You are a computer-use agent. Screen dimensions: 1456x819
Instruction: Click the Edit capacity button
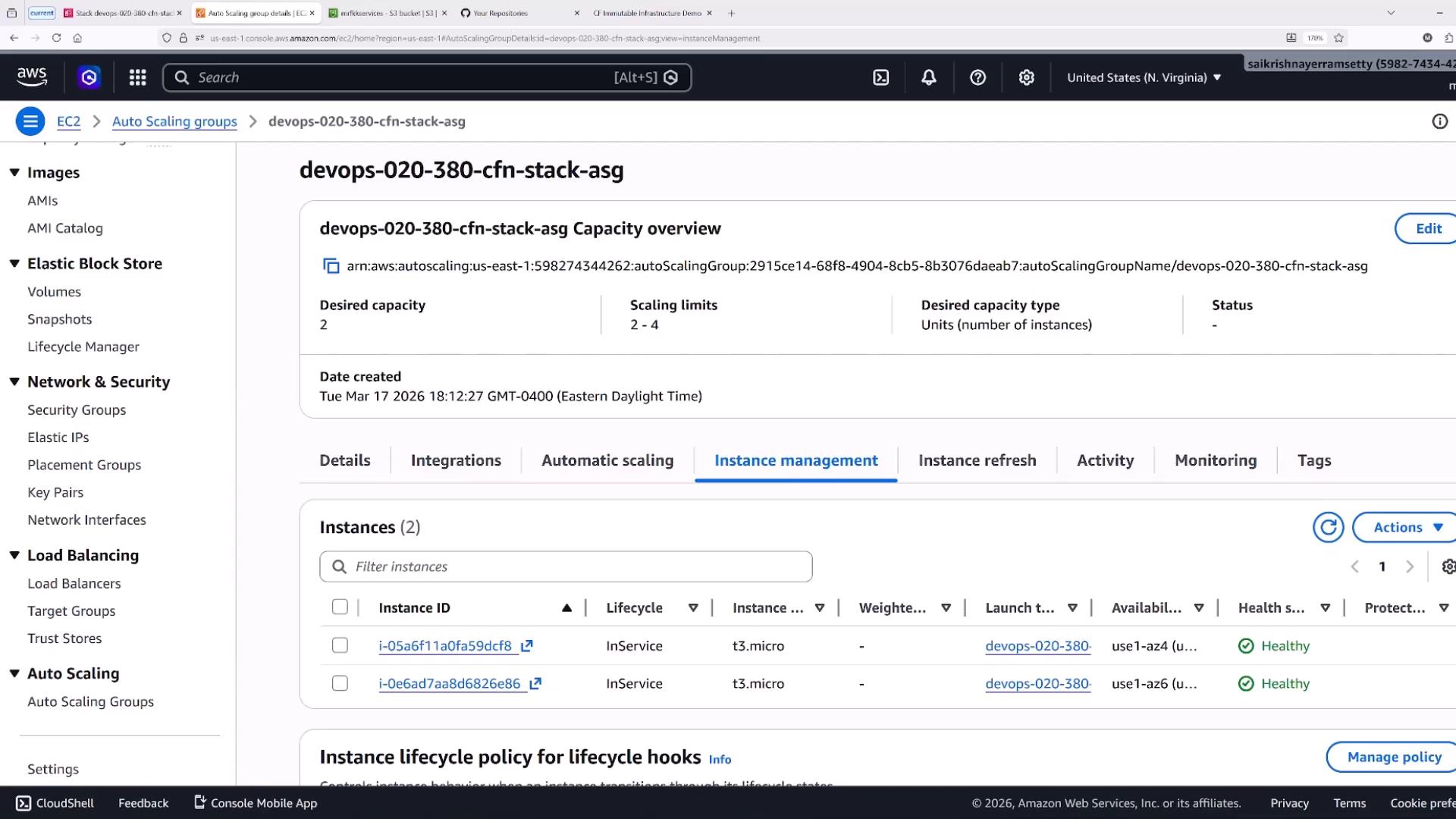(1427, 228)
